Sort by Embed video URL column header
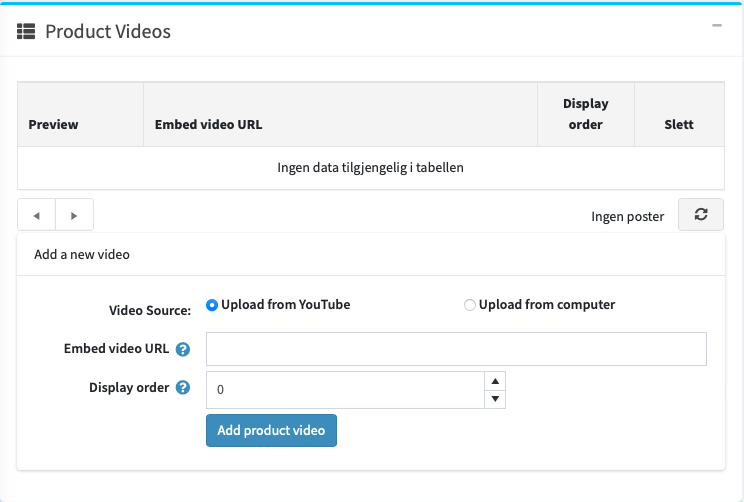This screenshot has height=502, width=744. [208, 125]
